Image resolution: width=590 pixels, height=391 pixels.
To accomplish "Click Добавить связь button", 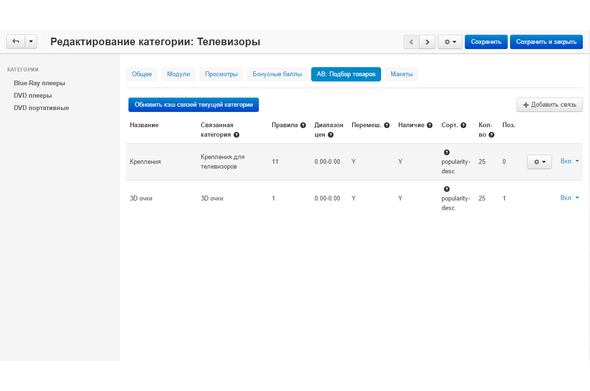I will coord(549,105).
